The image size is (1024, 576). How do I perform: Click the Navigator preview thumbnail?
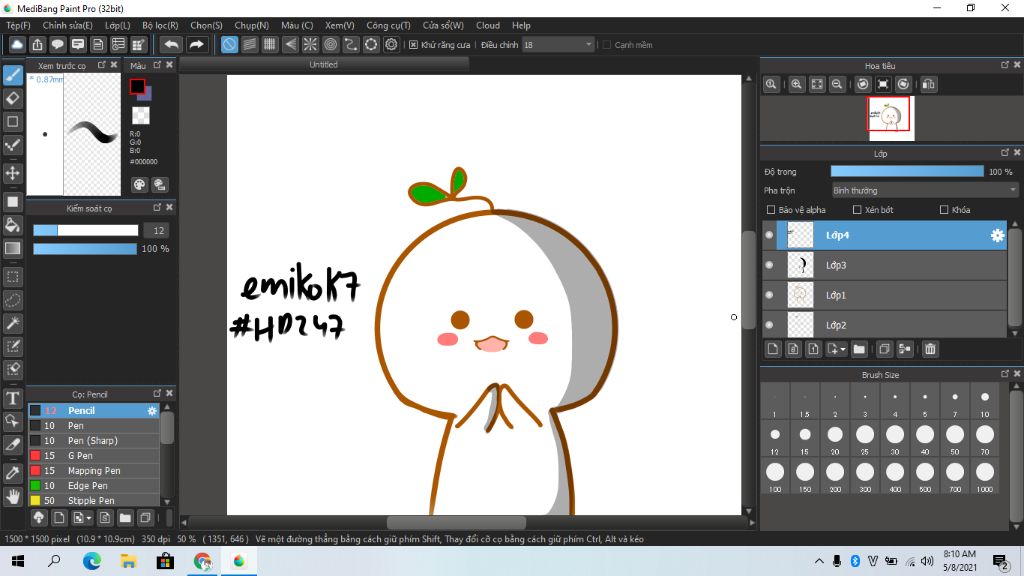[891, 118]
